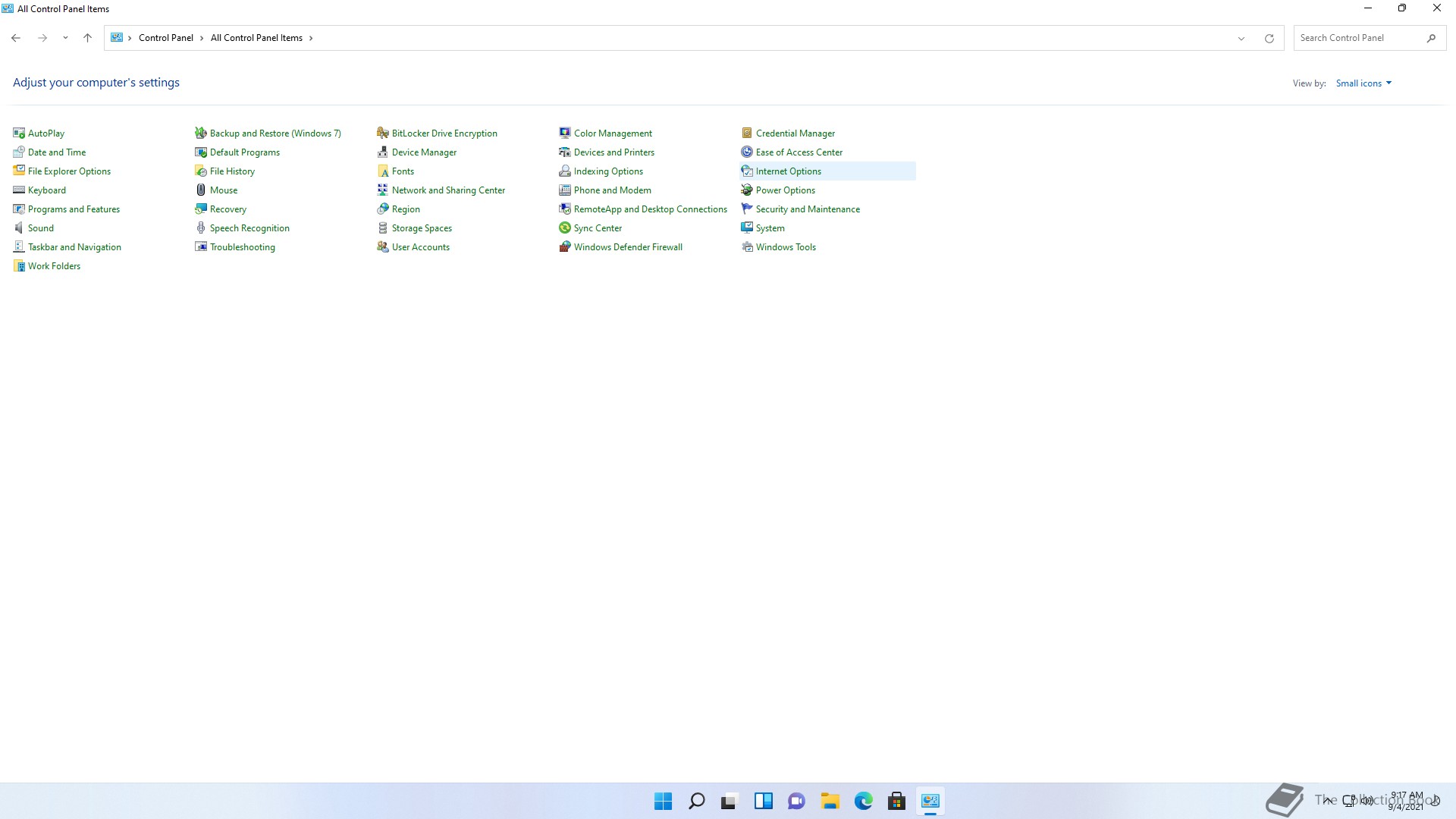The height and width of the screenshot is (819, 1456).
Task: Click the Windows Tools gear icon
Action: point(747,246)
